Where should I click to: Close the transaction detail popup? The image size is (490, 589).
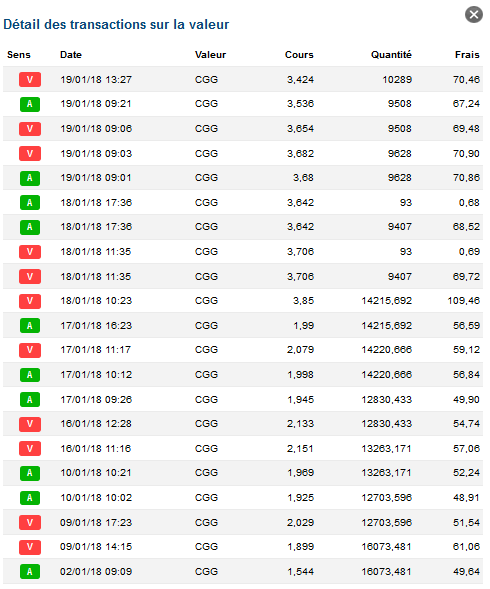click(x=473, y=15)
